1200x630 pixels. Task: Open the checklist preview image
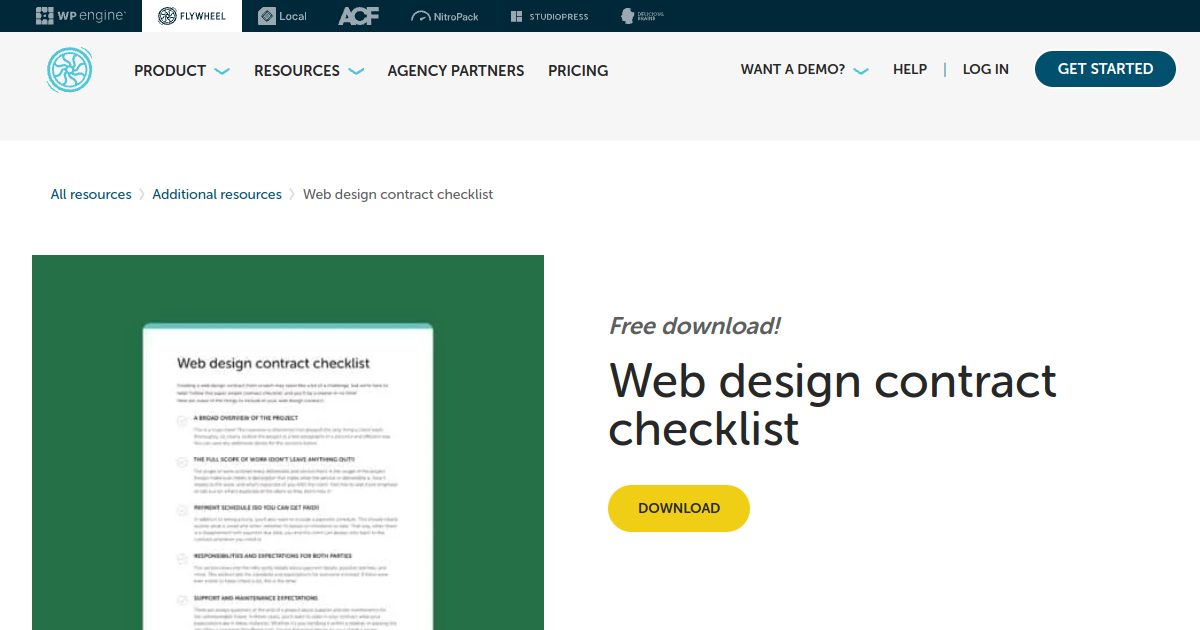288,442
